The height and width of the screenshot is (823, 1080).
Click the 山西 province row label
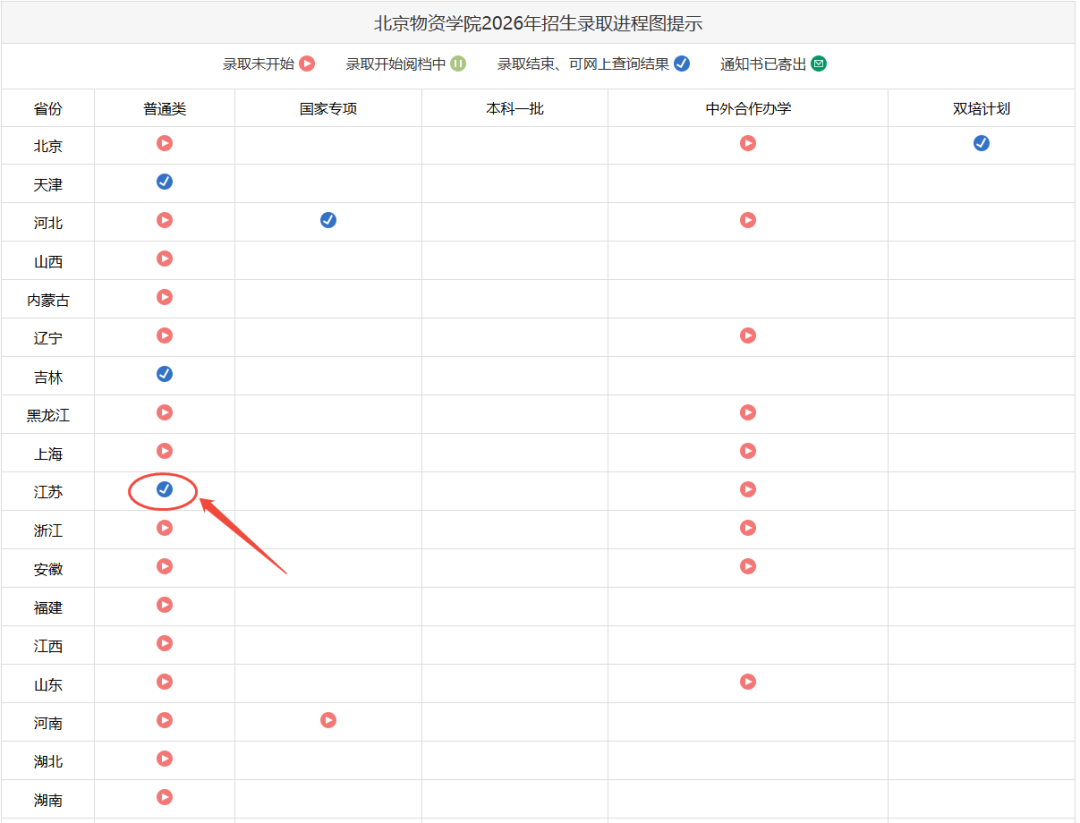click(x=48, y=262)
